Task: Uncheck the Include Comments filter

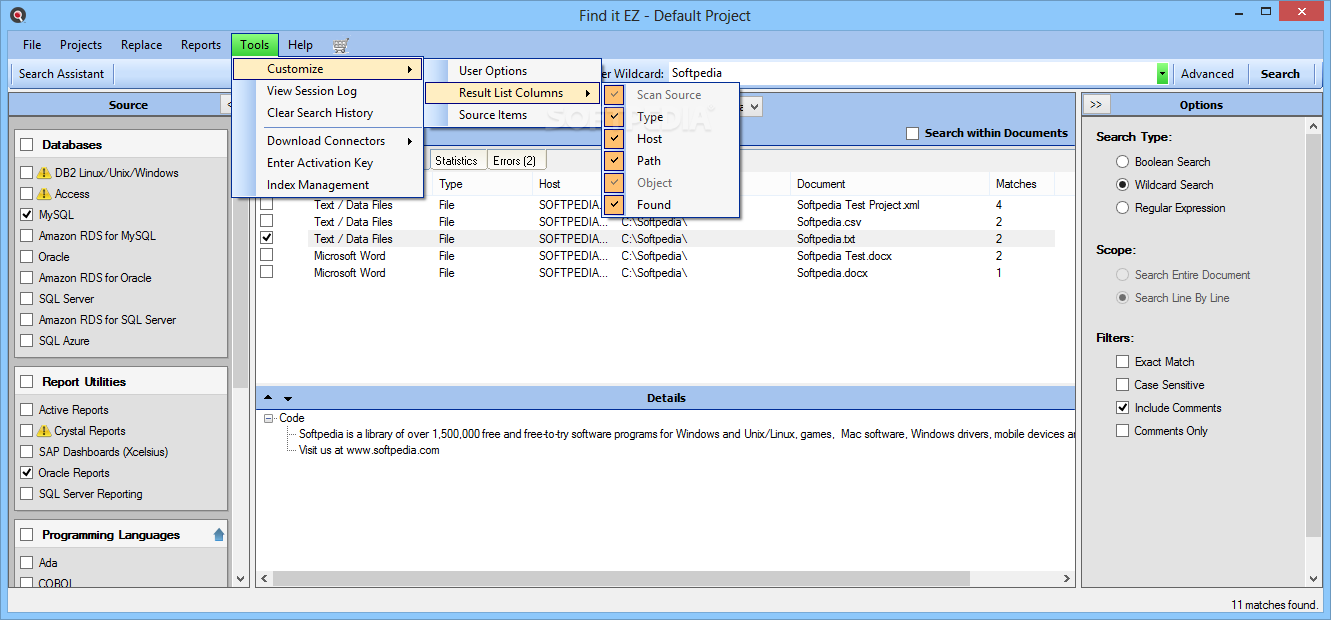Action: [1123, 408]
